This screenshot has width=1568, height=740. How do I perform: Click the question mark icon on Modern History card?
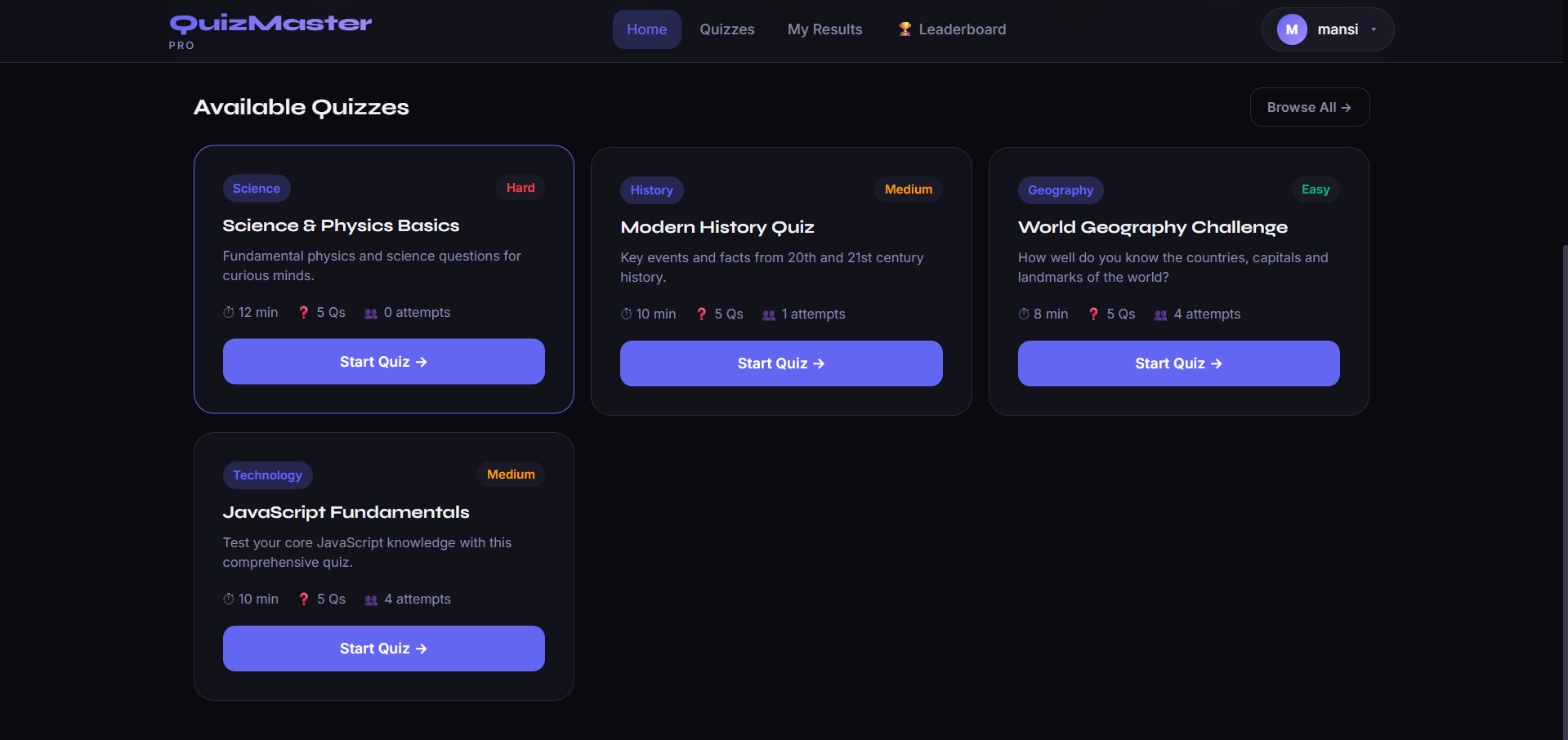point(701,314)
